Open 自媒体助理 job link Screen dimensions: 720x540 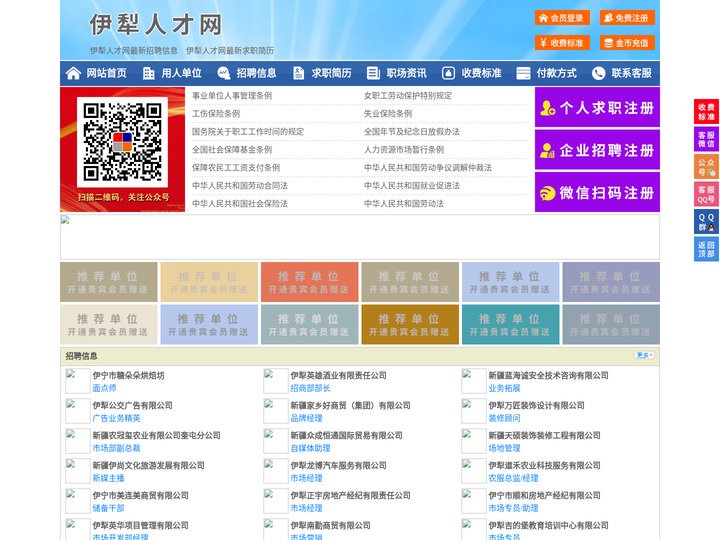[310, 448]
